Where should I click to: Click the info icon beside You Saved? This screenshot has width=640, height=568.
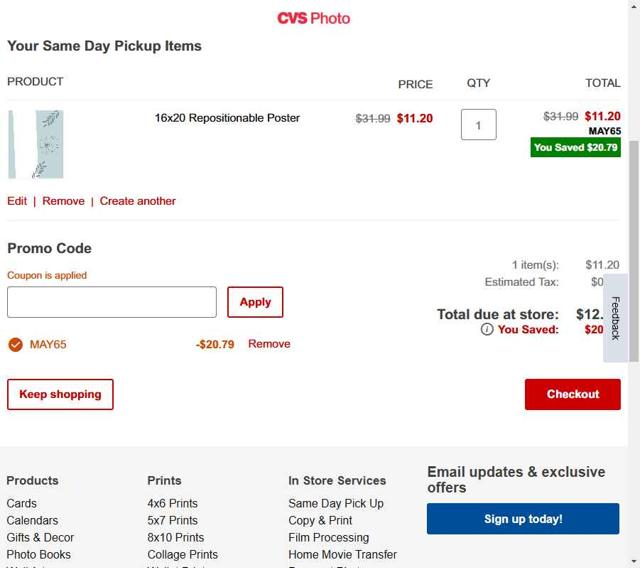point(486,329)
